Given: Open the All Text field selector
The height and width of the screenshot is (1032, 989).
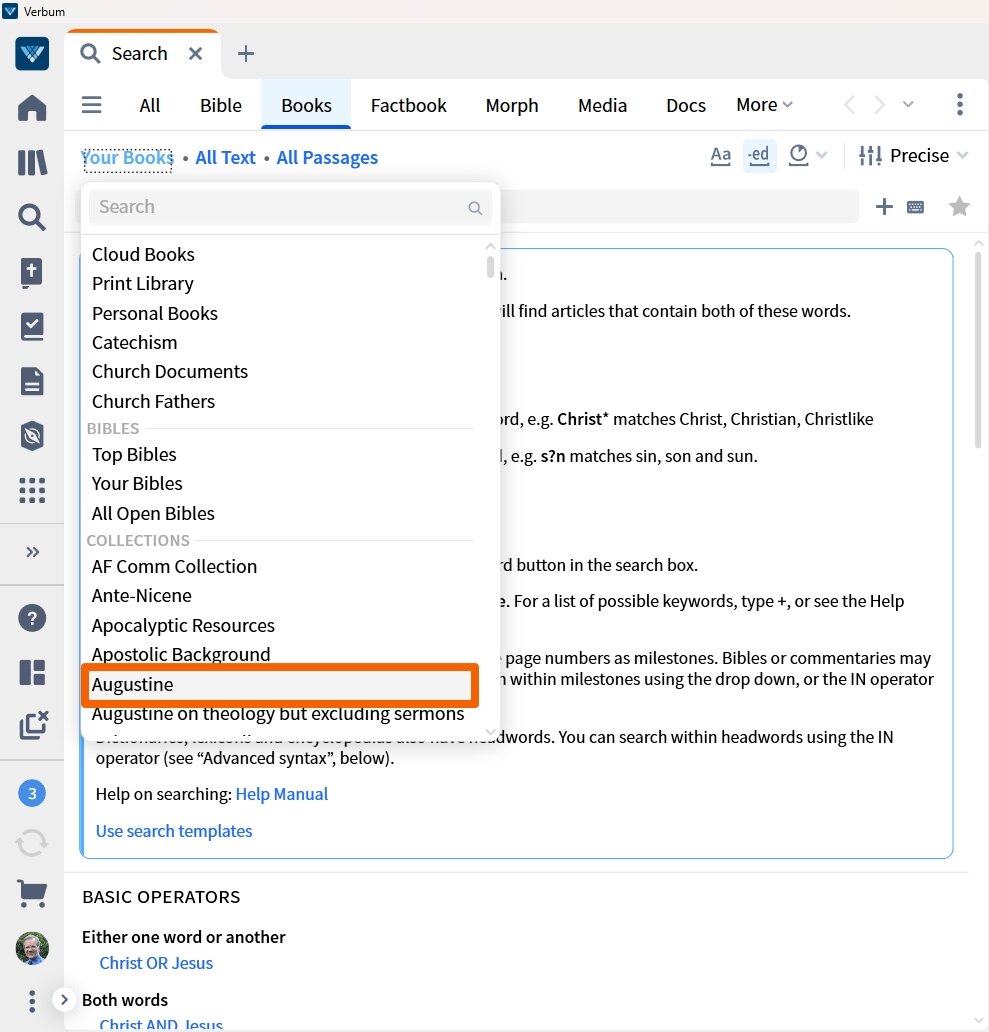Looking at the screenshot, I should [225, 158].
